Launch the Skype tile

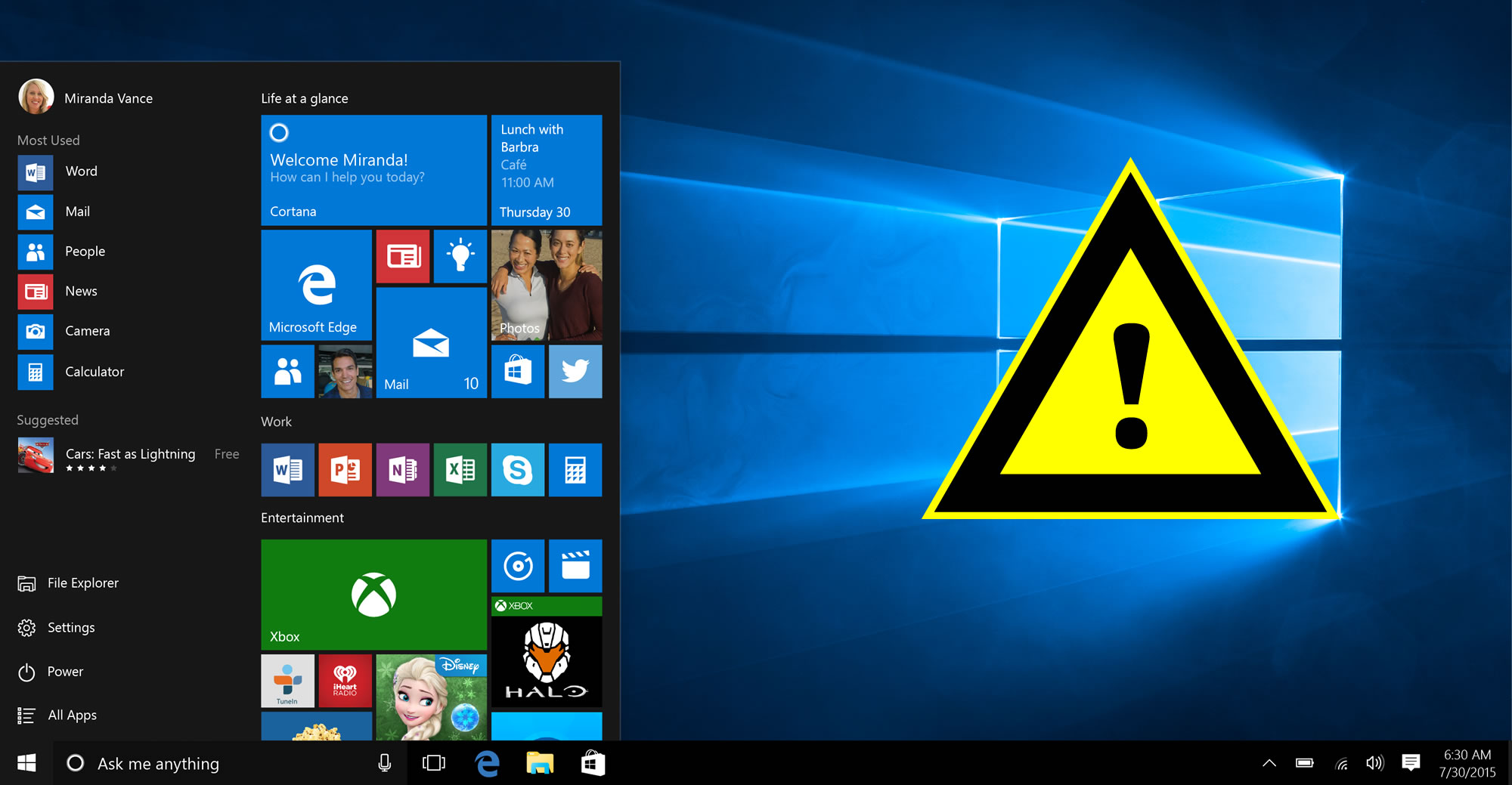click(518, 470)
